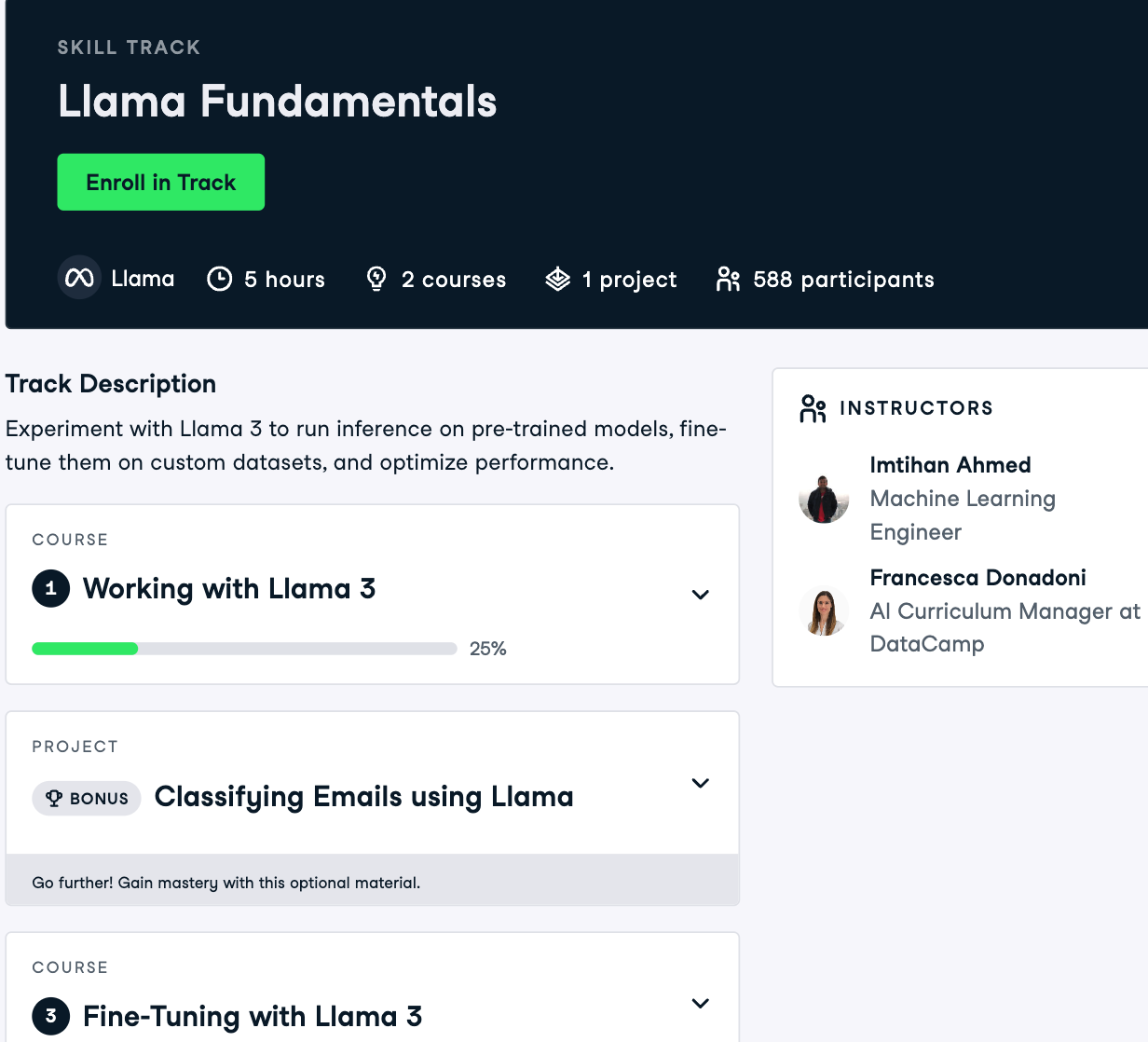Click the number 3 course badge
The image size is (1148, 1042).
tap(51, 1016)
